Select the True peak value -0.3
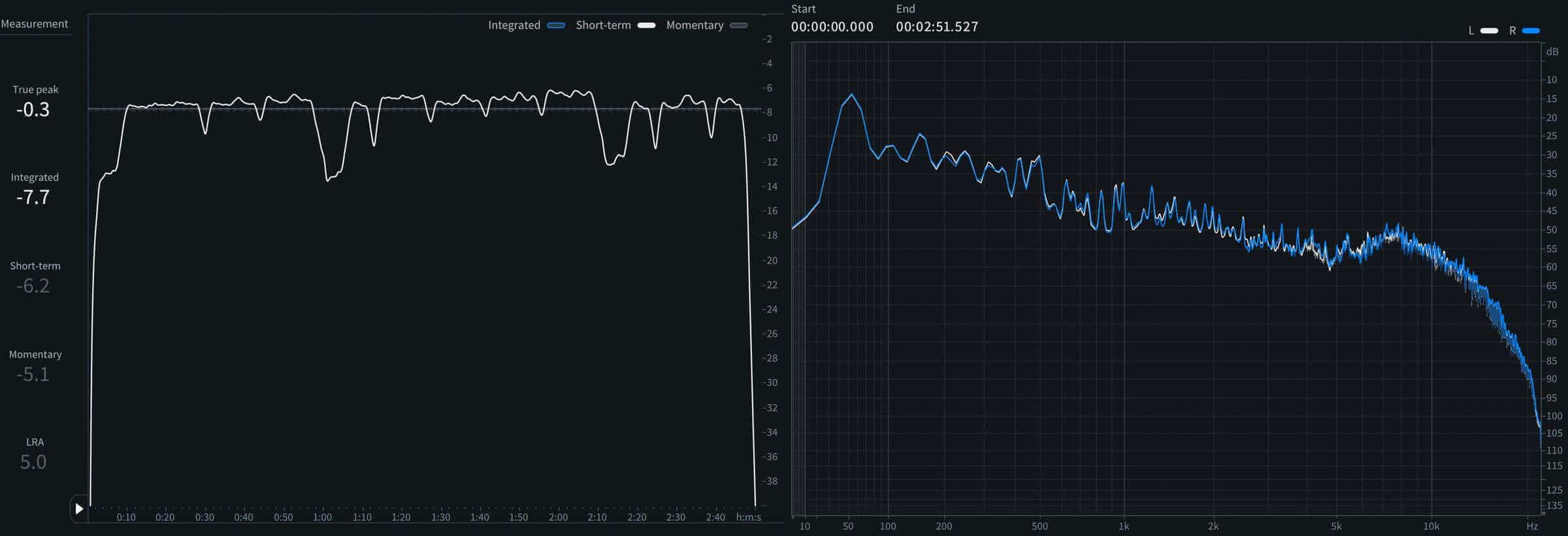The width and height of the screenshot is (1568, 536). (33, 109)
